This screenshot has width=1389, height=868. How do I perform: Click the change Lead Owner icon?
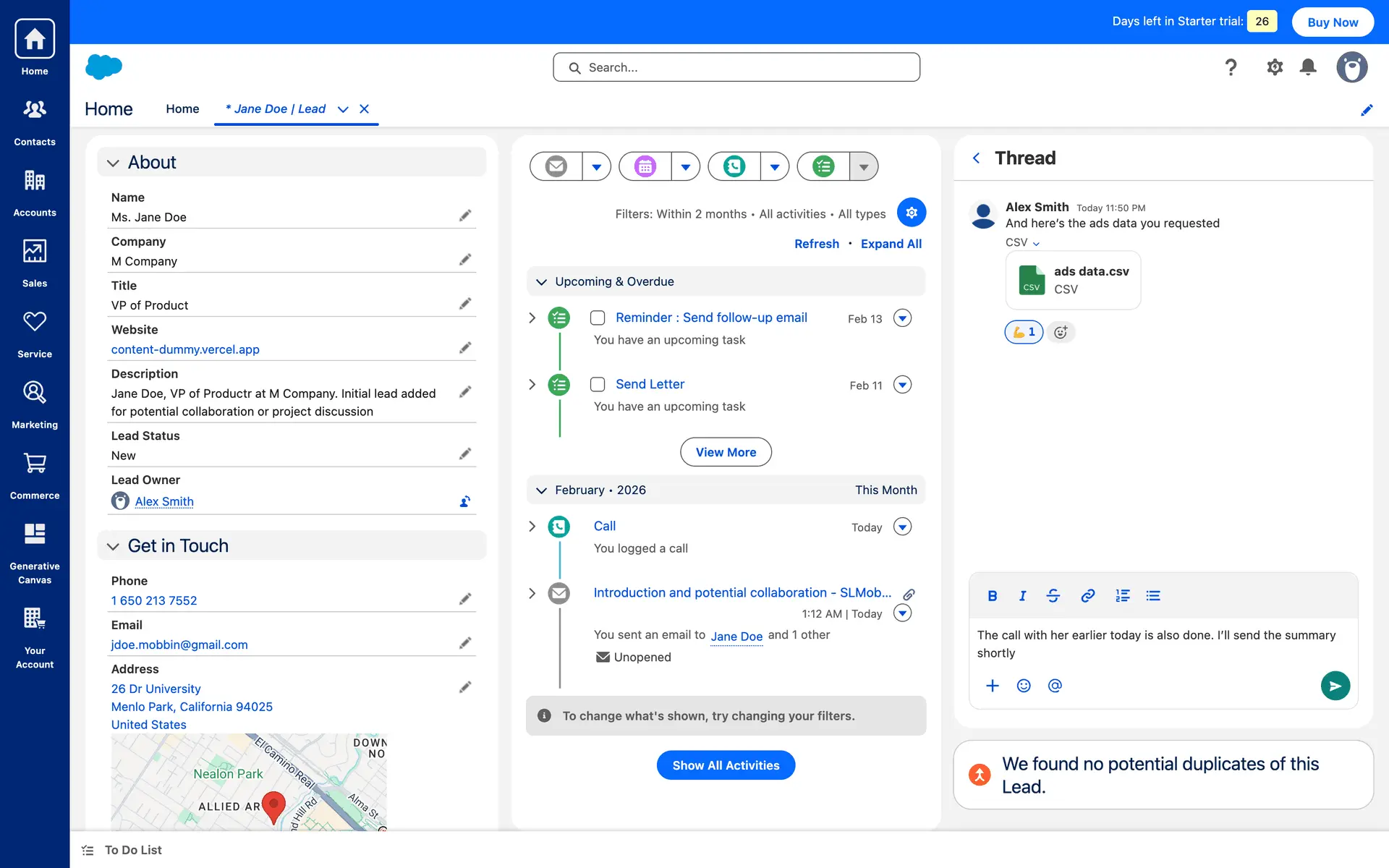pyautogui.click(x=465, y=501)
